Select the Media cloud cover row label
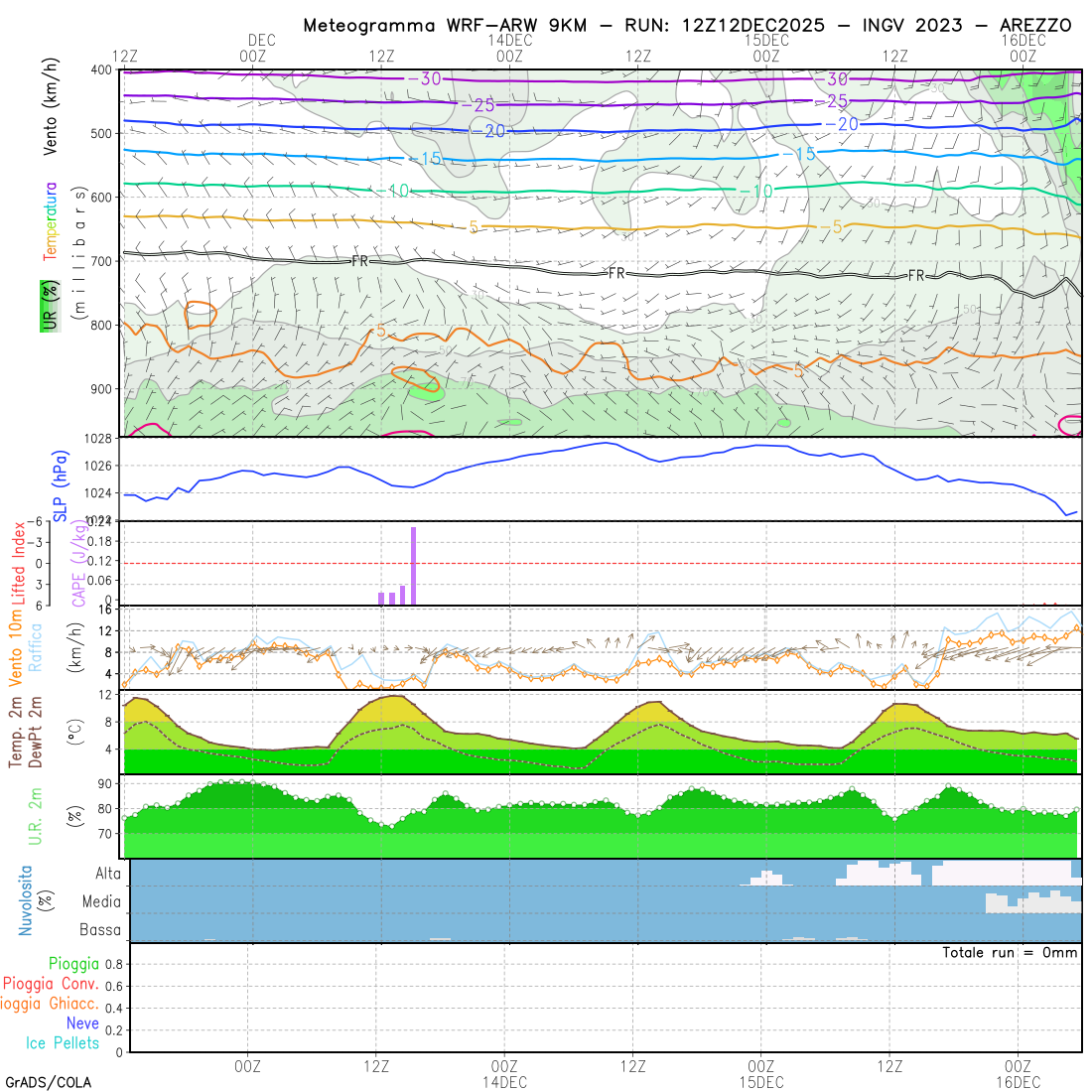Image resolution: width=1092 pixels, height=1092 pixels. click(101, 901)
